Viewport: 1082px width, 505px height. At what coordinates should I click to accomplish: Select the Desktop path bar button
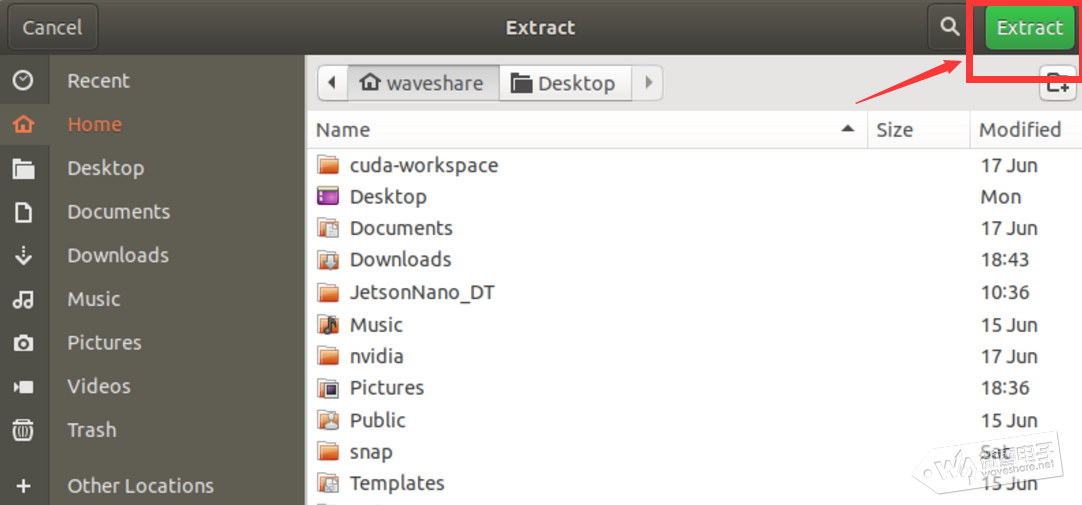pyautogui.click(x=565, y=83)
